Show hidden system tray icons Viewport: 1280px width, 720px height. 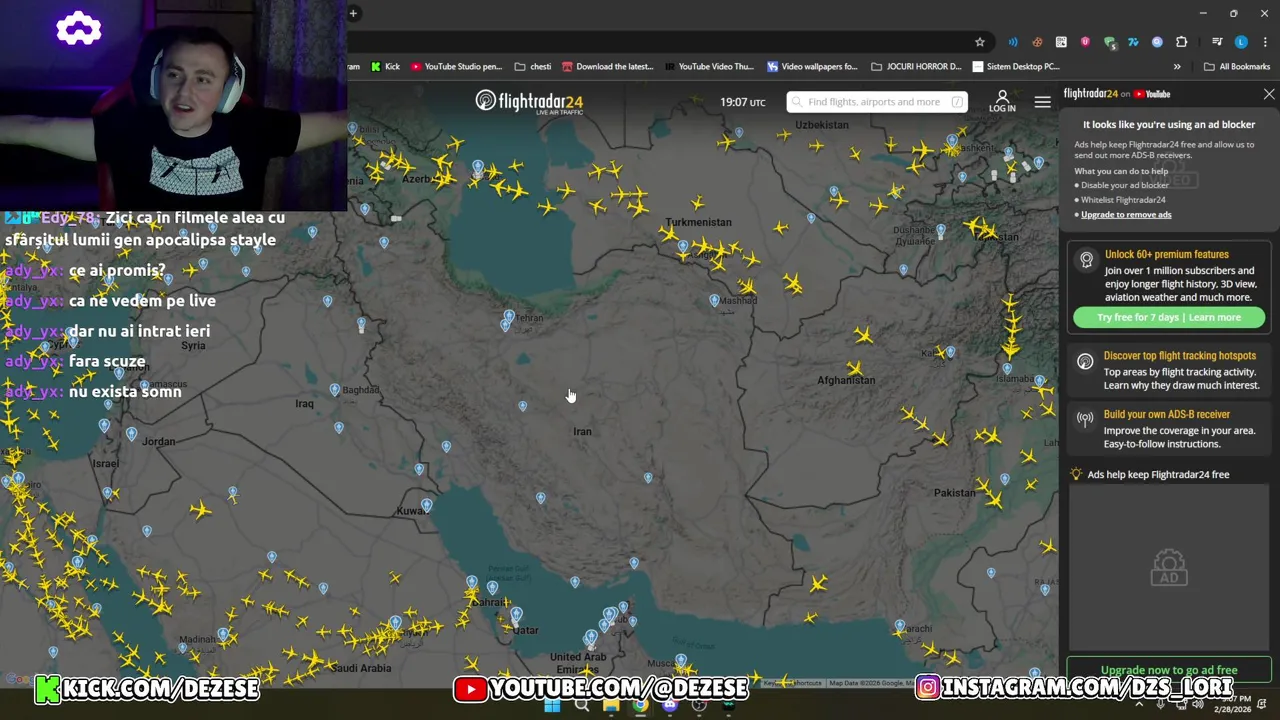pos(1139,705)
